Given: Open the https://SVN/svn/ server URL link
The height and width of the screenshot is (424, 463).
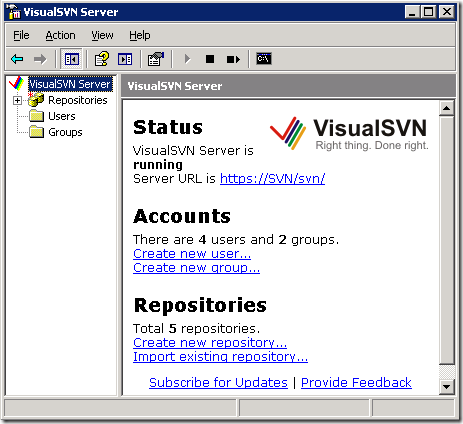Looking at the screenshot, I should (272, 179).
